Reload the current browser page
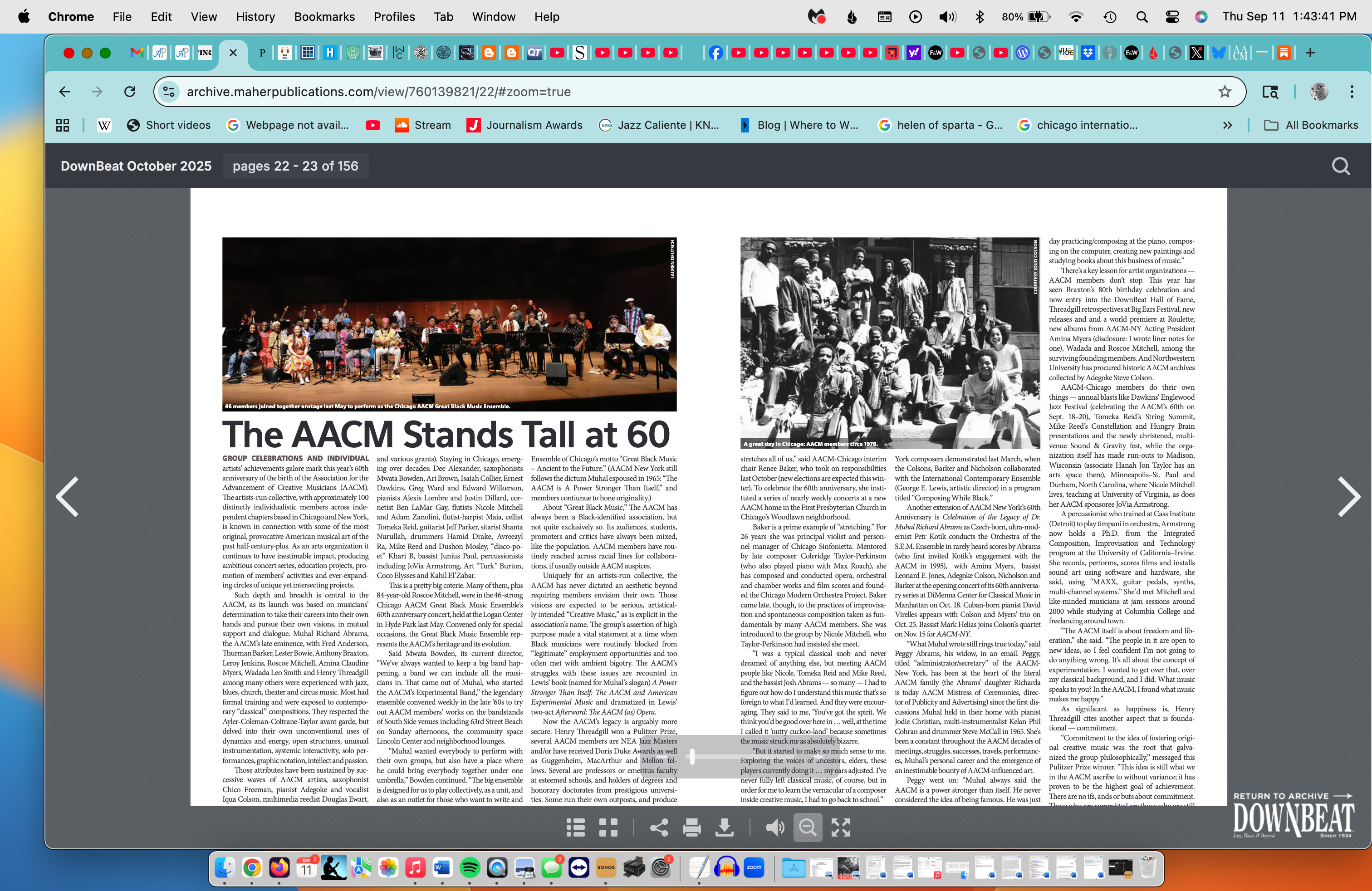The width and height of the screenshot is (1372, 891). point(130,92)
